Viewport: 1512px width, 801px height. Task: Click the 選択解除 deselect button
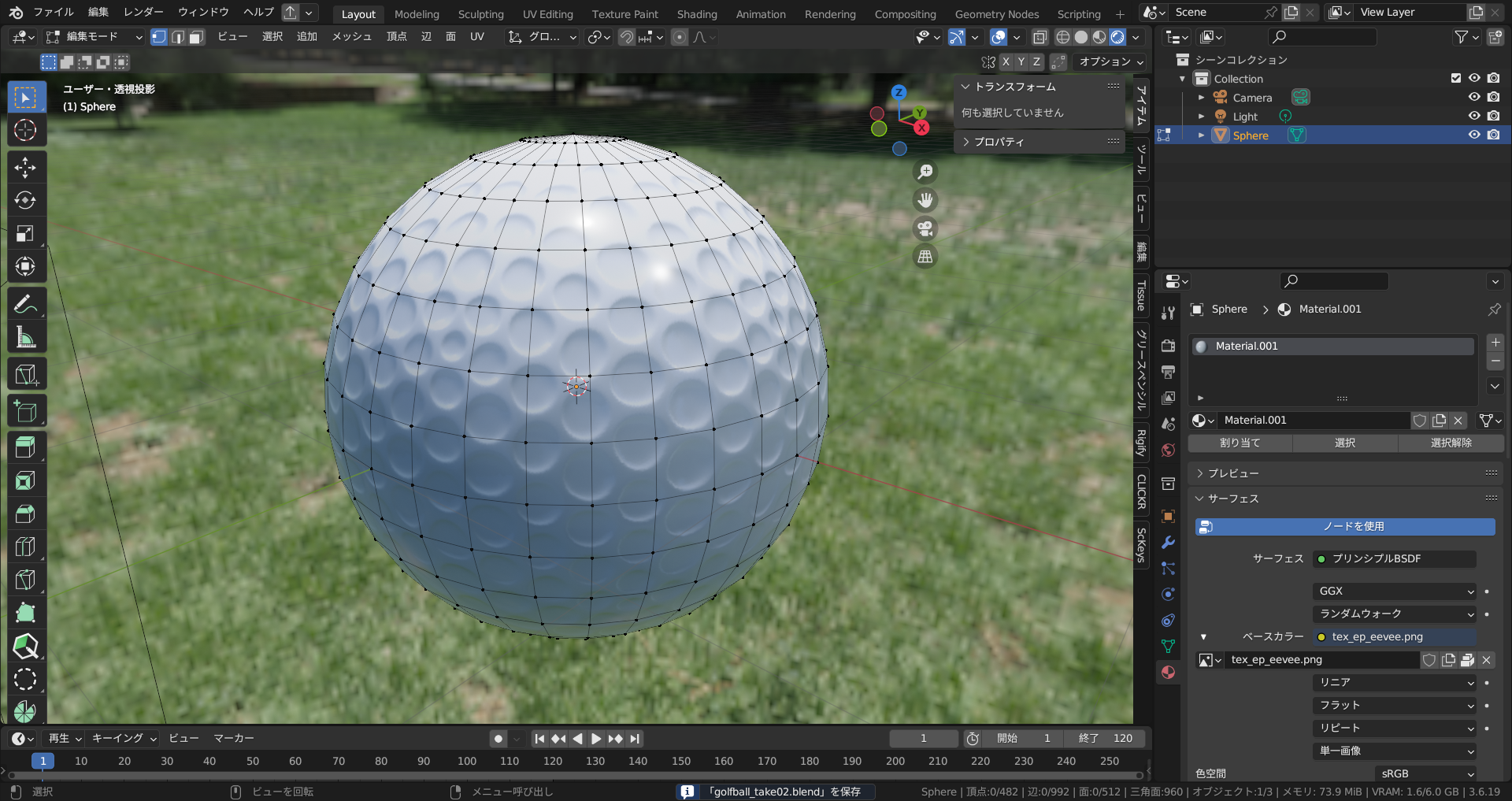click(1451, 443)
